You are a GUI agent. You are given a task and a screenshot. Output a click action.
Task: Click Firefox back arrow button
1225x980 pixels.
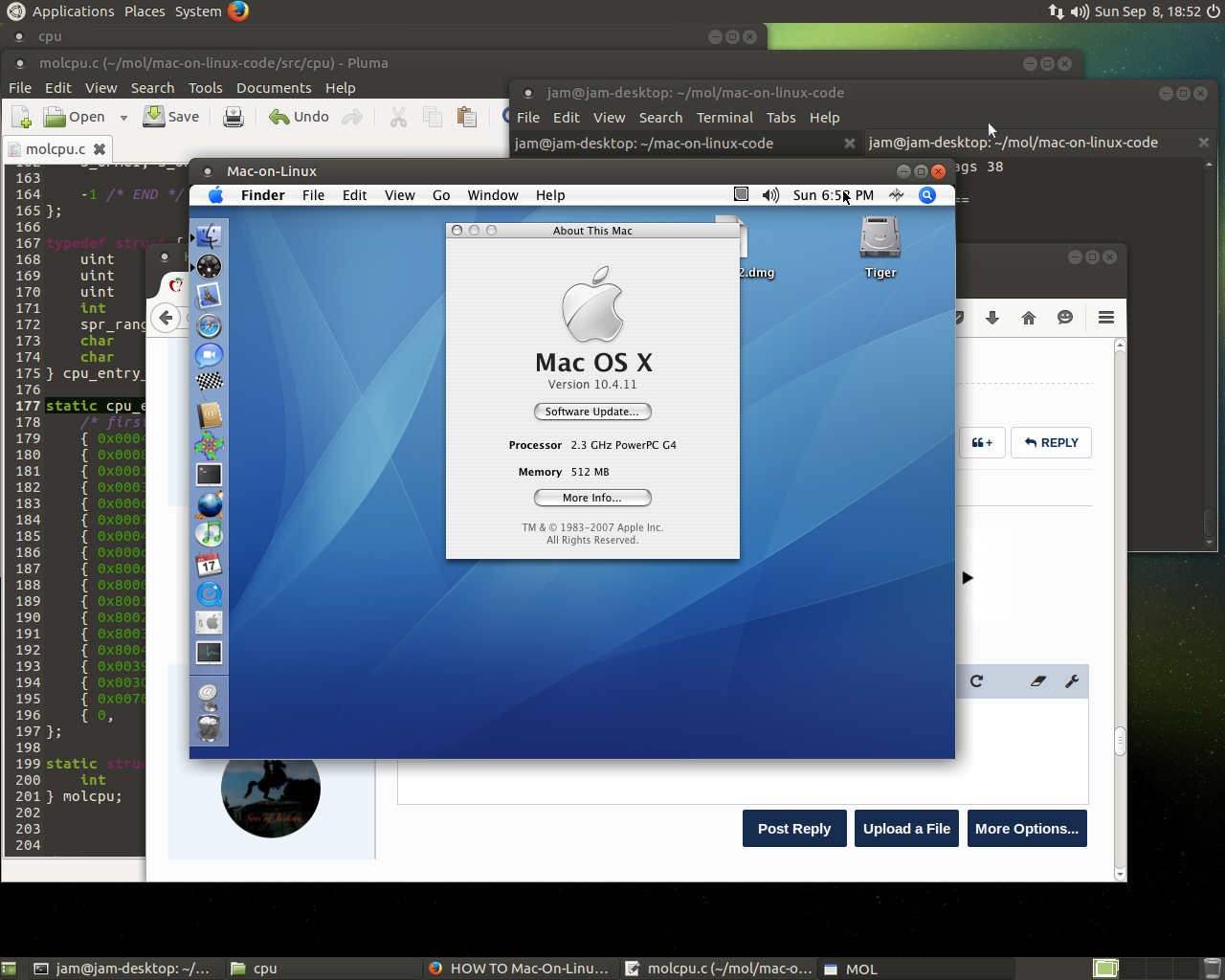pyautogui.click(x=167, y=318)
